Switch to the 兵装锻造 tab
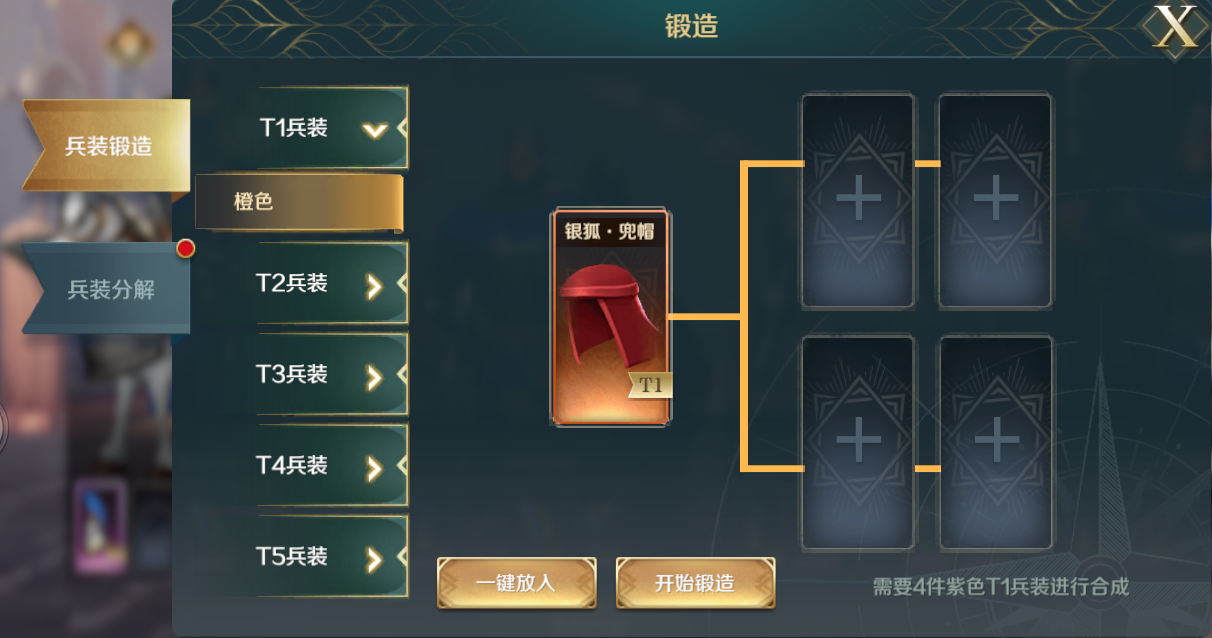 107,146
